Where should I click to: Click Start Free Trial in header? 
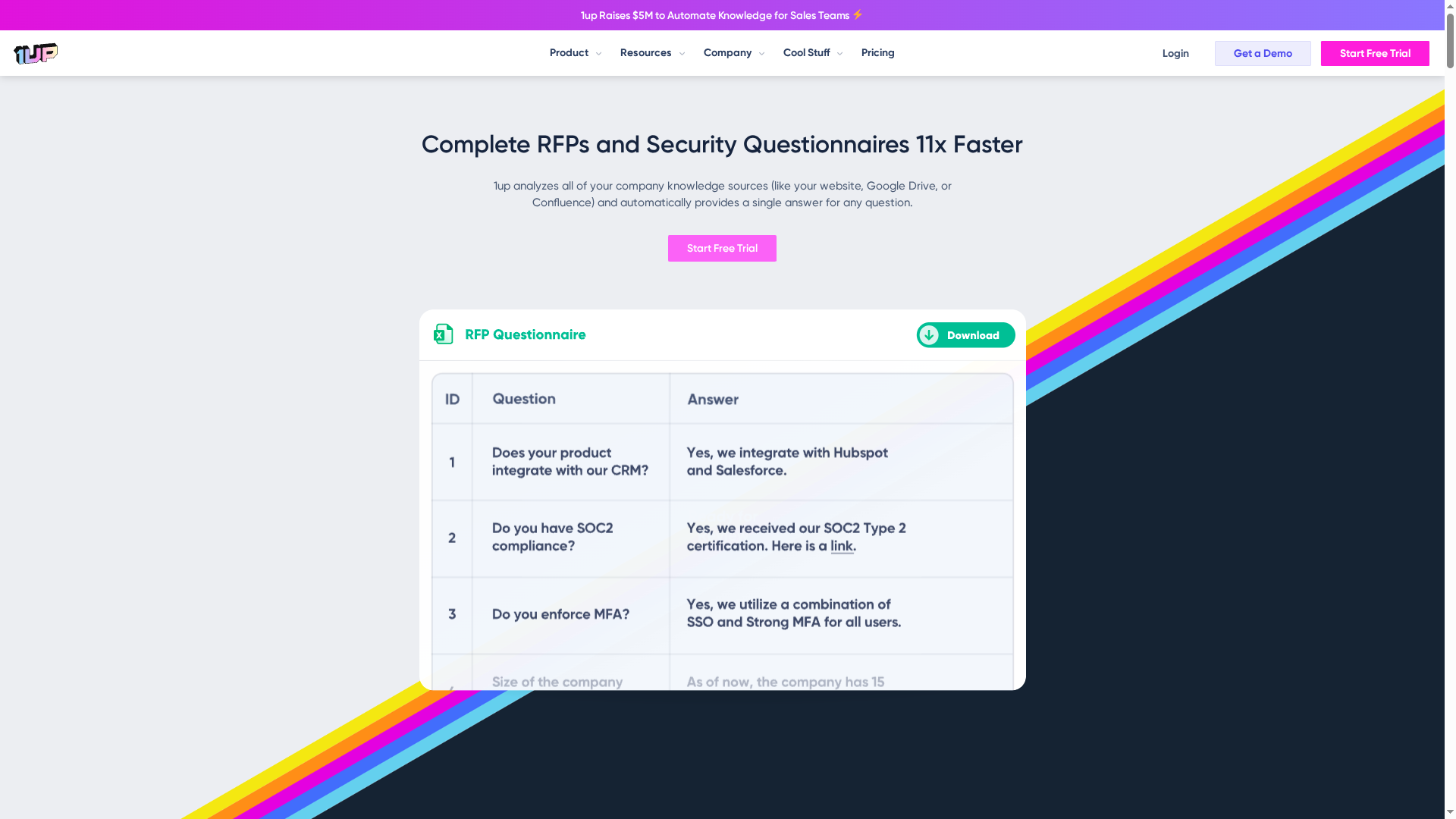[1374, 53]
